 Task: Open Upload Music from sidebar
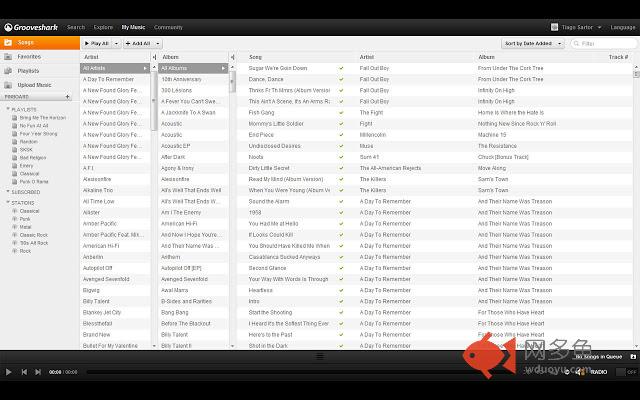click(x=34, y=86)
